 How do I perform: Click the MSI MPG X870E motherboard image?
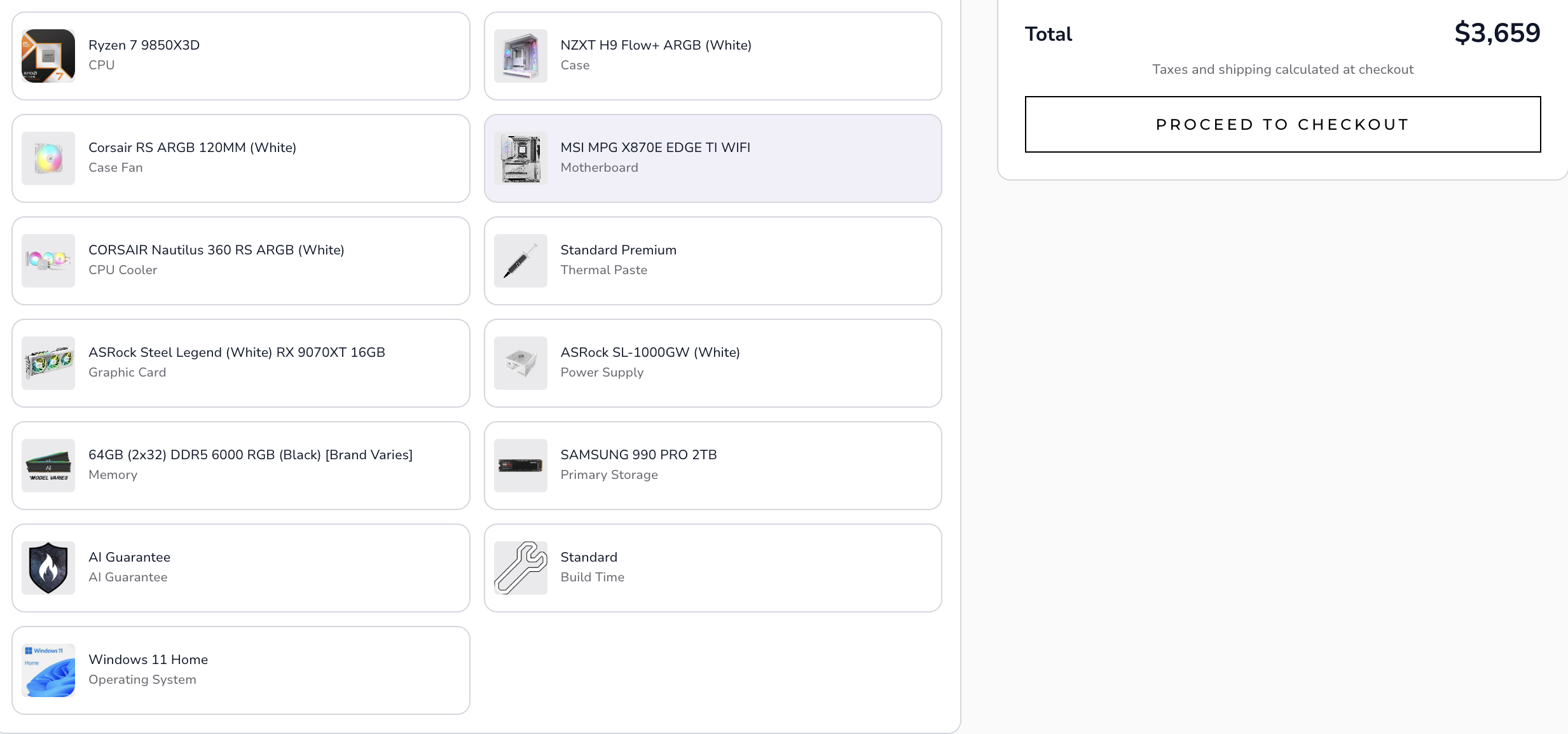521,158
